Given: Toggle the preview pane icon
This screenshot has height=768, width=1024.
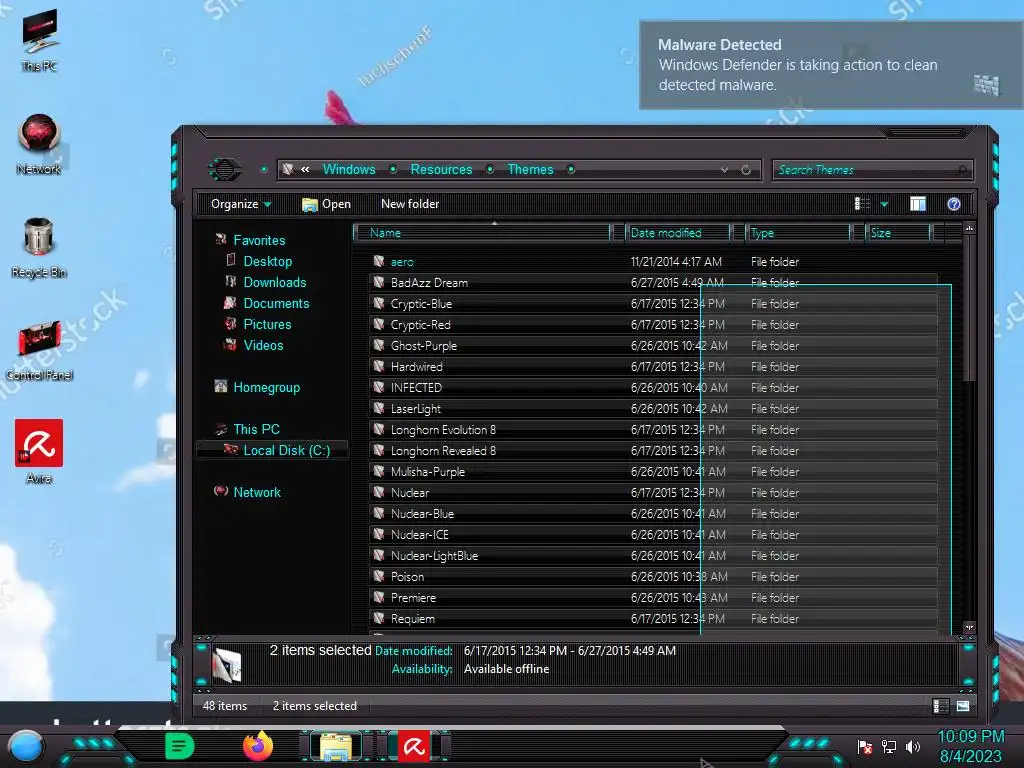Looking at the screenshot, I should click(x=918, y=204).
